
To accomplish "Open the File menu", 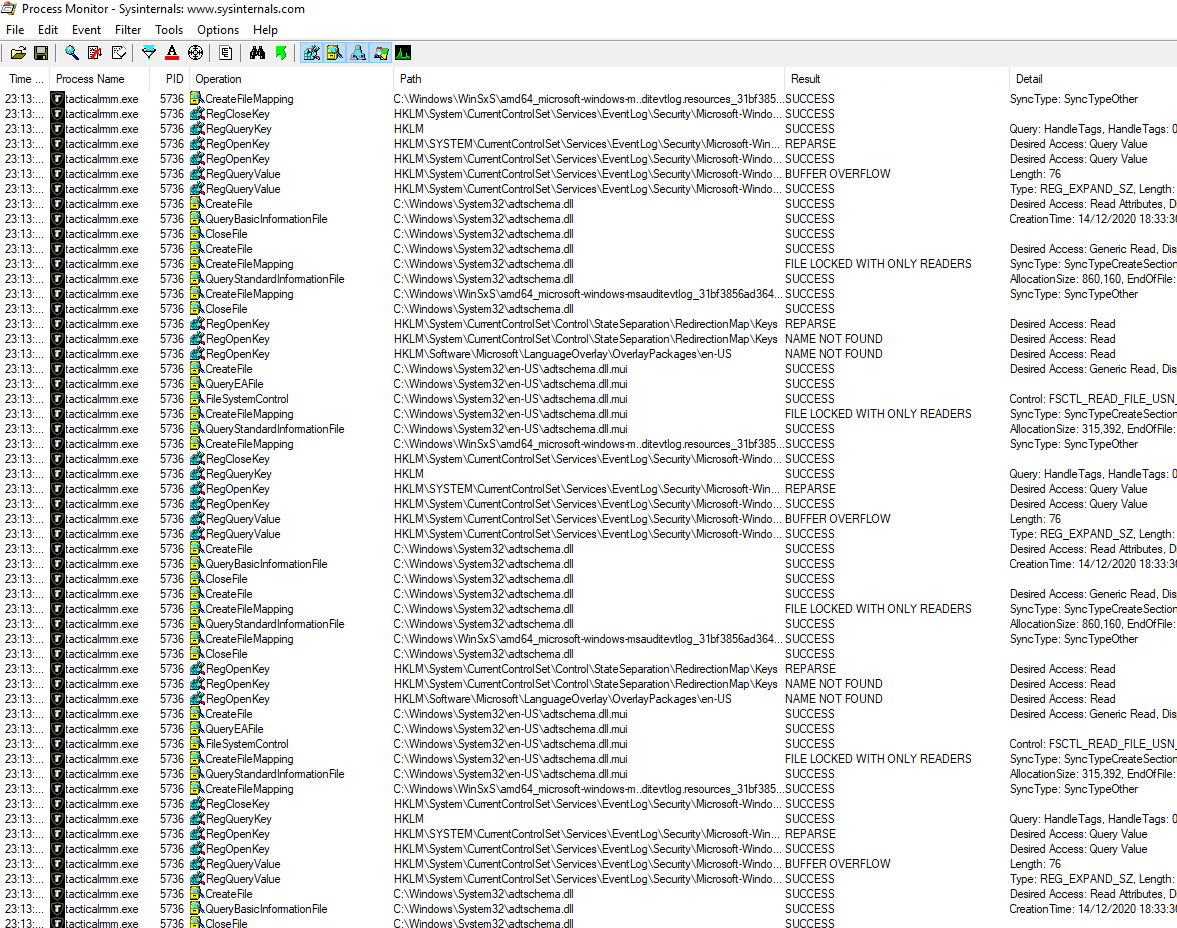I will [x=15, y=30].
